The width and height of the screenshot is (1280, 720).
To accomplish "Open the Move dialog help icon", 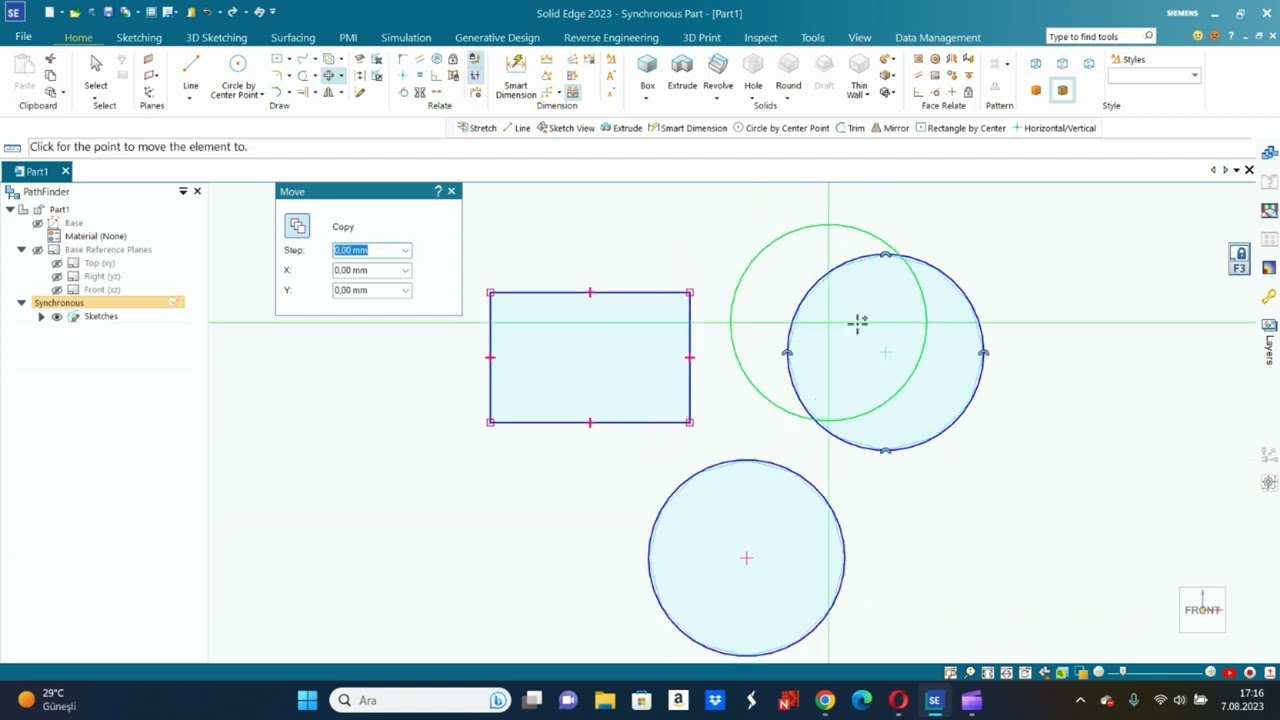I will click(x=438, y=191).
